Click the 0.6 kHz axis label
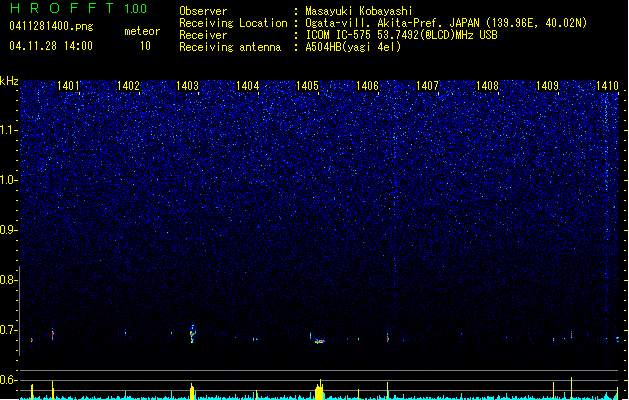The height and width of the screenshot is (400, 629). (9, 380)
